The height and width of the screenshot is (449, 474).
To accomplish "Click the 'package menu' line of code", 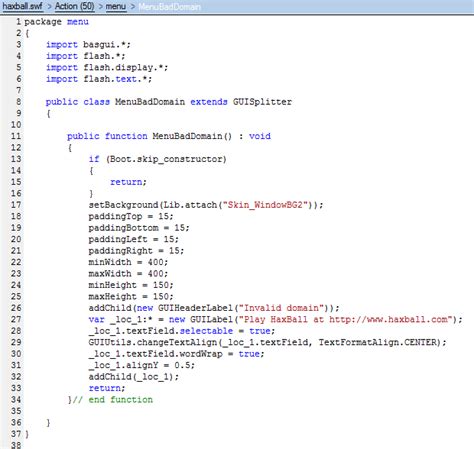I will pos(56,22).
